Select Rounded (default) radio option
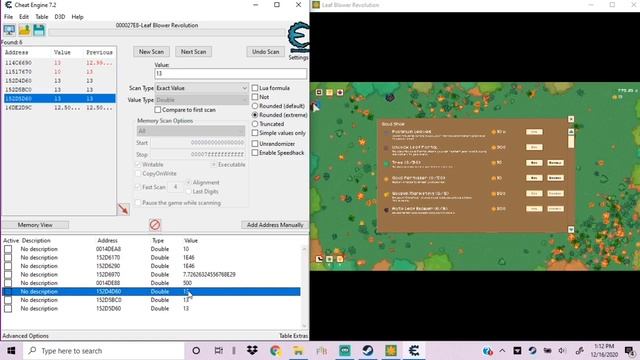Viewport: 640px width, 360px height. [255, 106]
